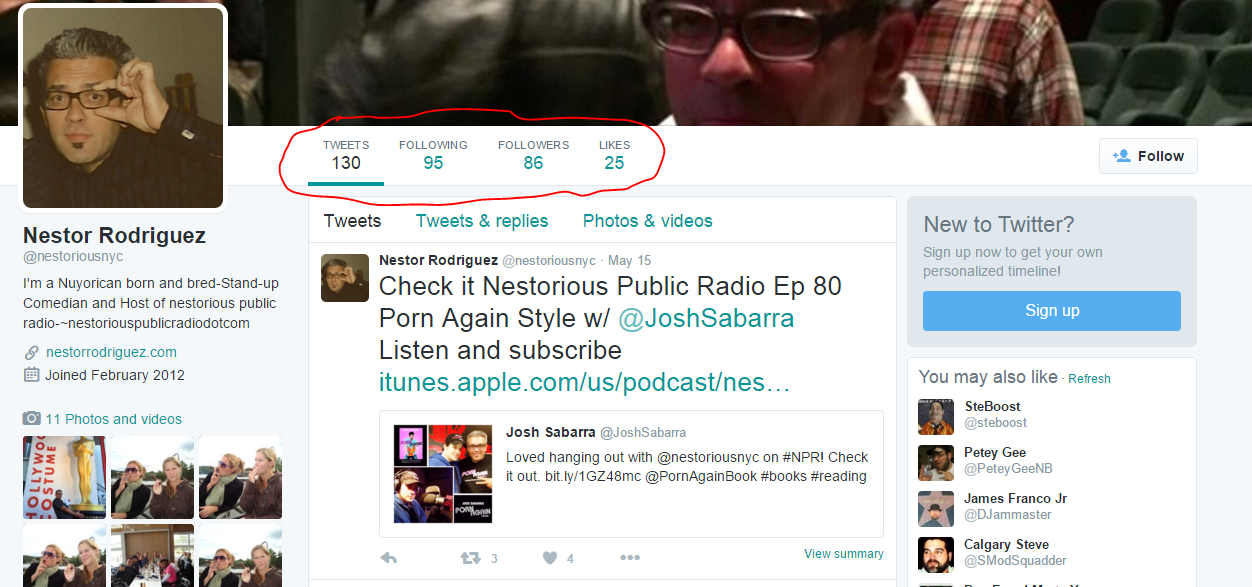The height and width of the screenshot is (587, 1252).
Task: Click the @steboost handle
Action: tap(995, 423)
